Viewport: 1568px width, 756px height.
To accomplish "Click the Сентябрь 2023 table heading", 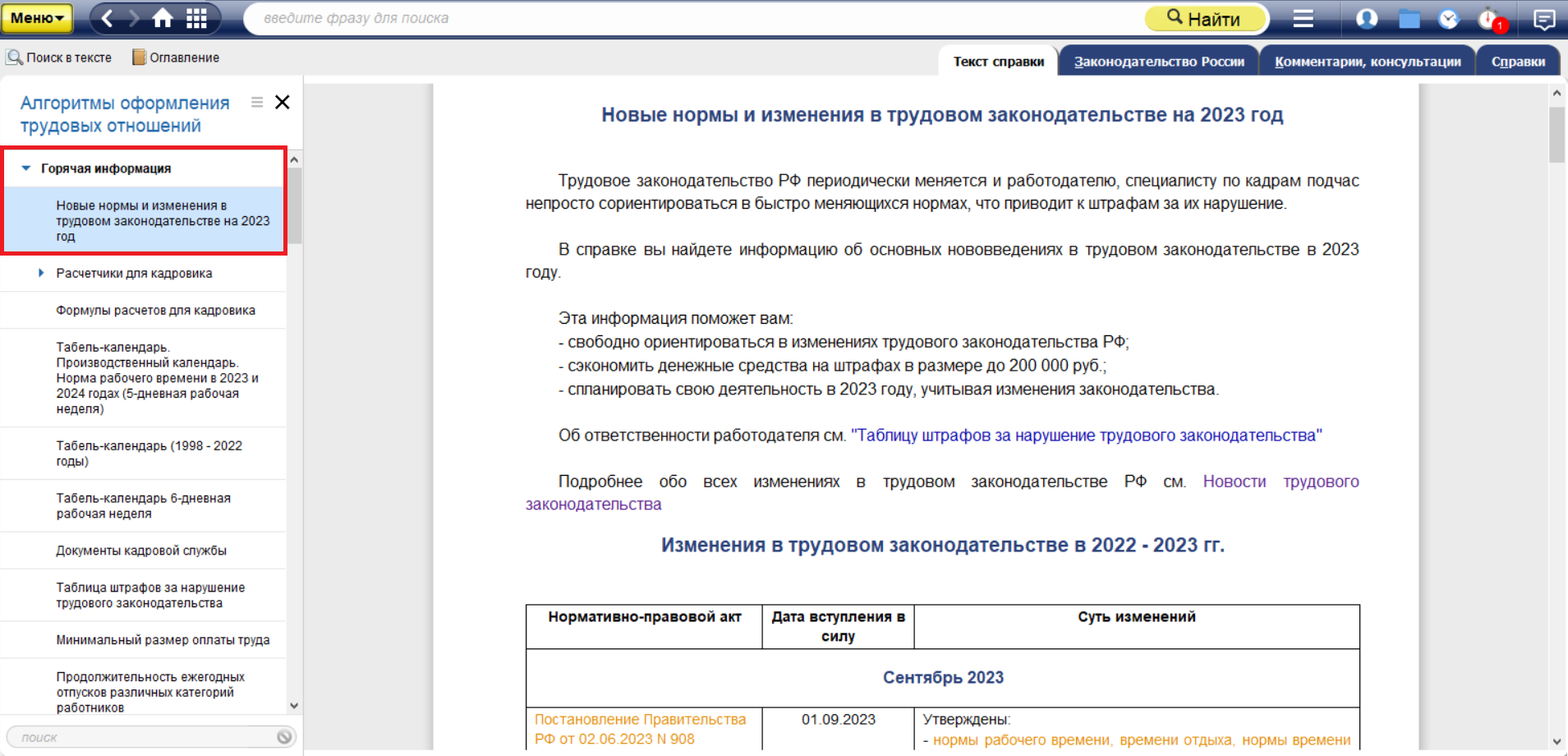I will pyautogui.click(x=943, y=678).
